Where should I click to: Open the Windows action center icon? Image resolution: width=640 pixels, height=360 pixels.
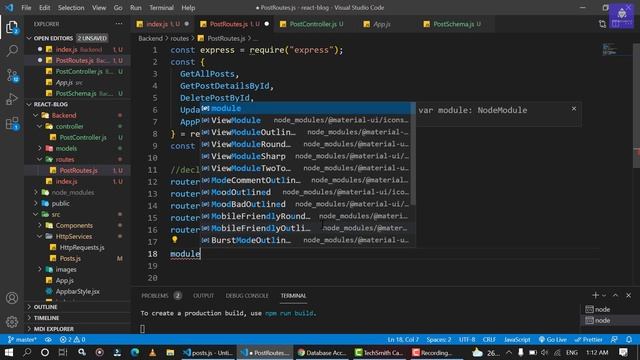point(623,352)
